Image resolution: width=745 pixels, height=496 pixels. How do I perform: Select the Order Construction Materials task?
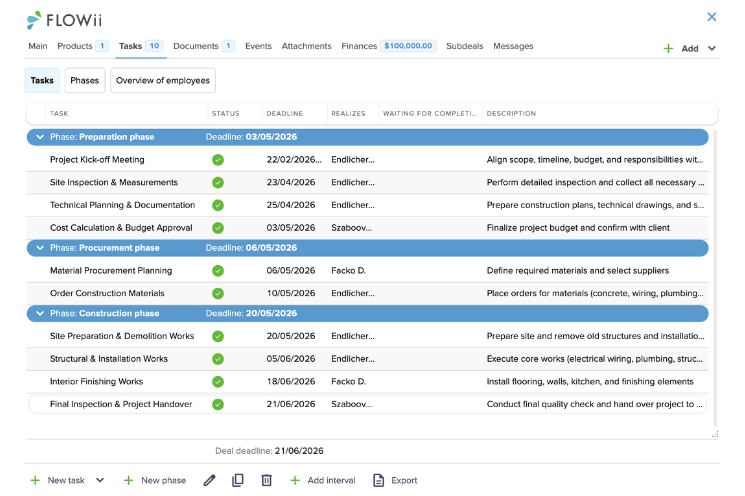pyautogui.click(x=367, y=294)
